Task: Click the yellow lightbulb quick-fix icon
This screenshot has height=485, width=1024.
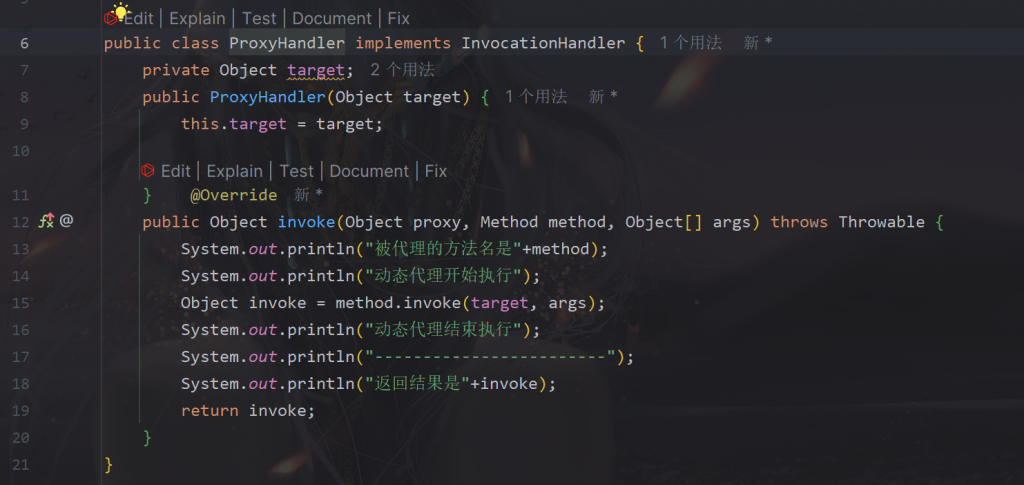Action: point(121,11)
